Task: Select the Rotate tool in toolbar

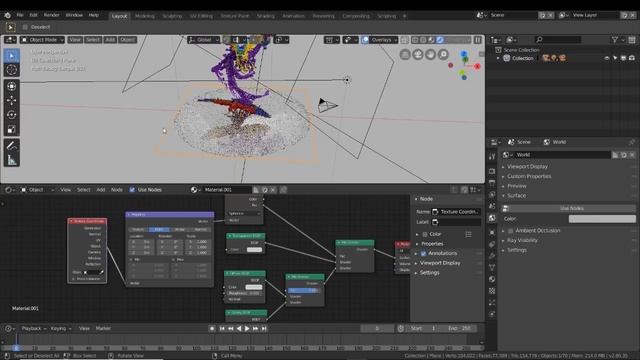Action: click(x=11, y=115)
